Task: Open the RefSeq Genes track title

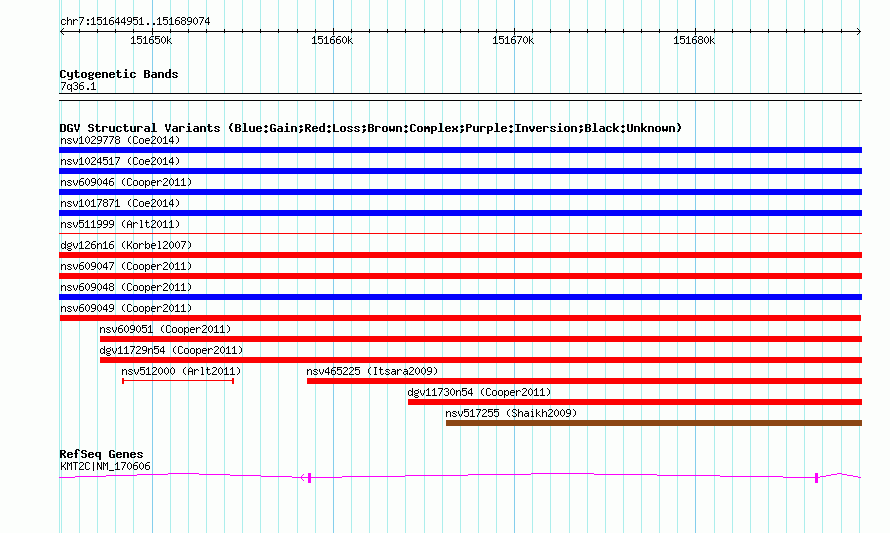Action: click(101, 454)
